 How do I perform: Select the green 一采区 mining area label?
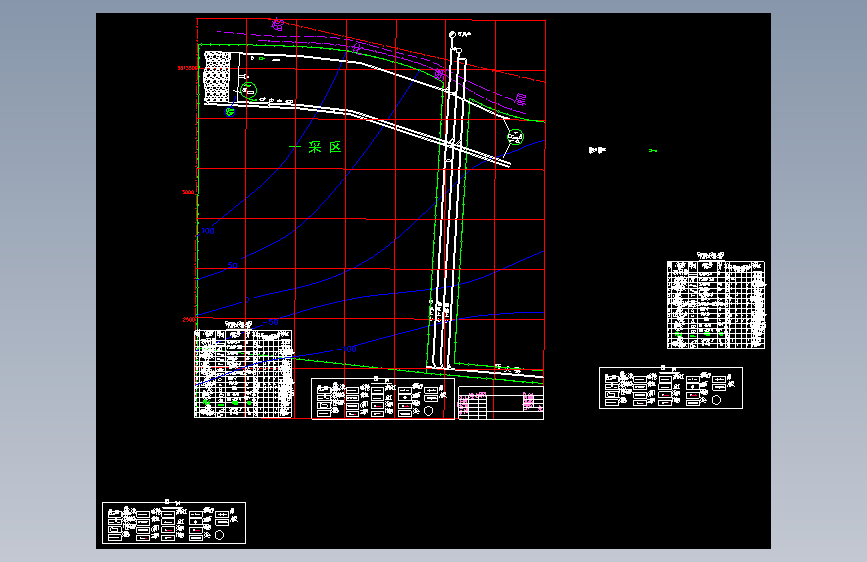(315, 147)
